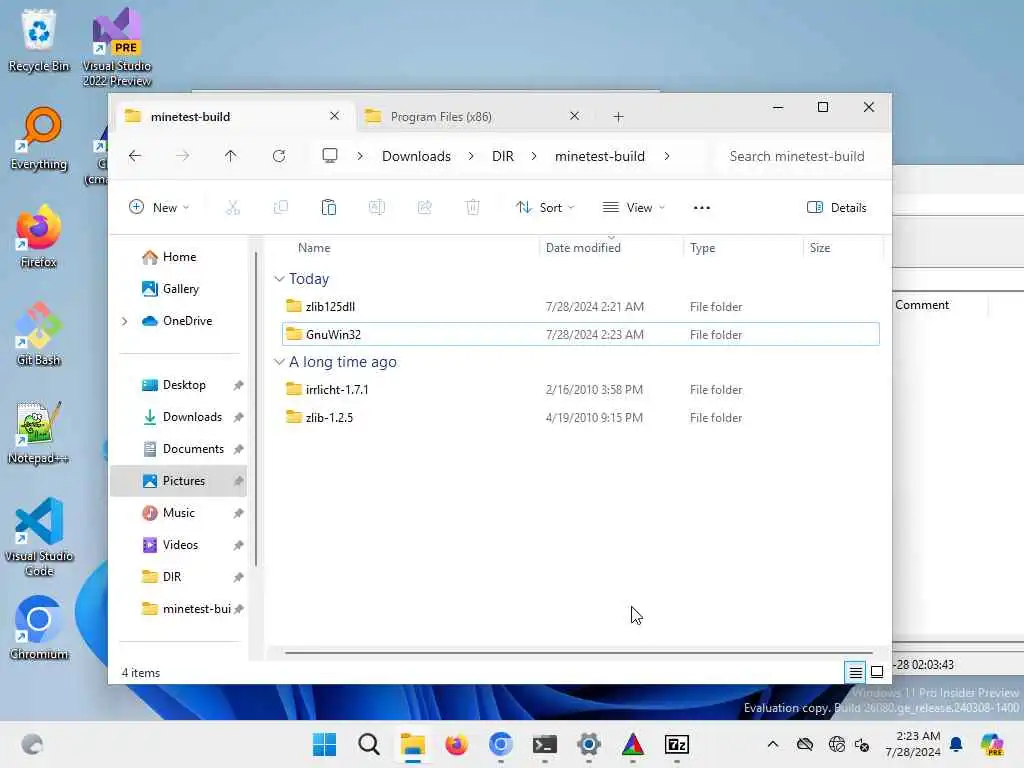
Task: Unpin Music pin icon
Action: tap(238, 513)
